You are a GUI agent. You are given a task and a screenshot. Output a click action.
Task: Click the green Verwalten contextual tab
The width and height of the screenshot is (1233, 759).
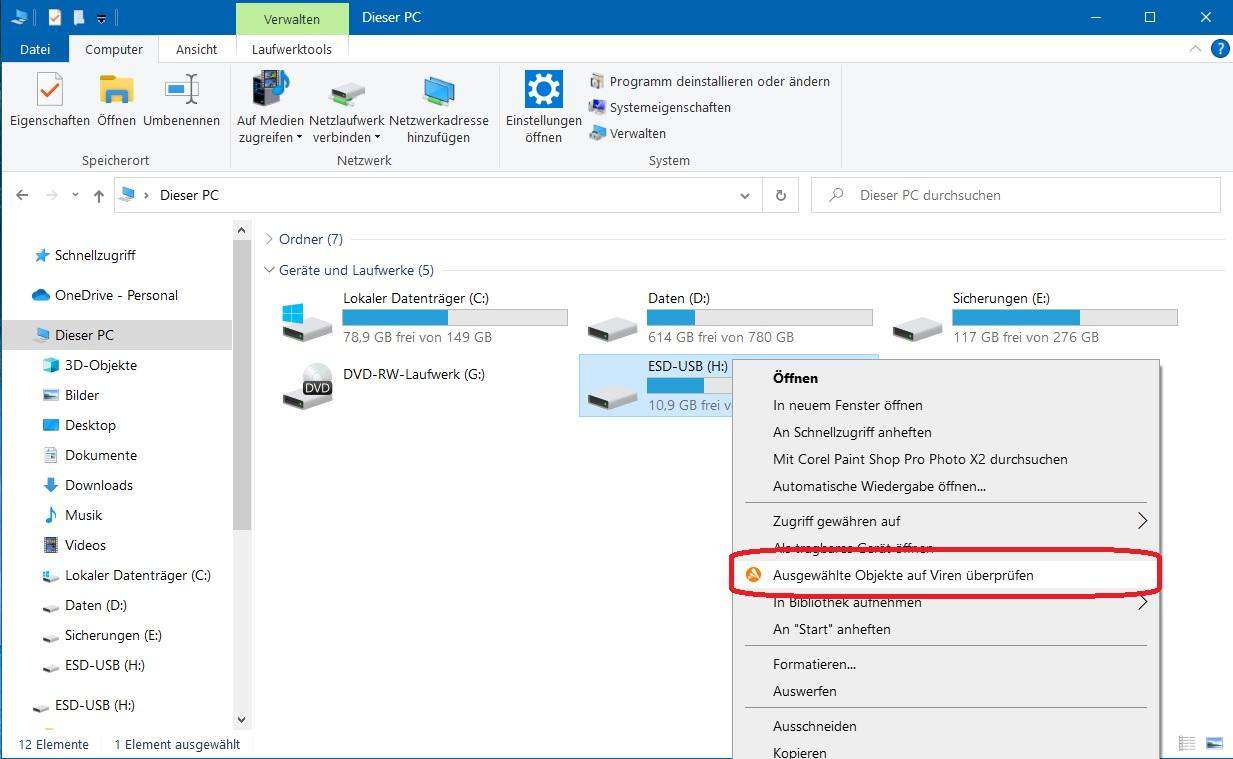(x=292, y=19)
